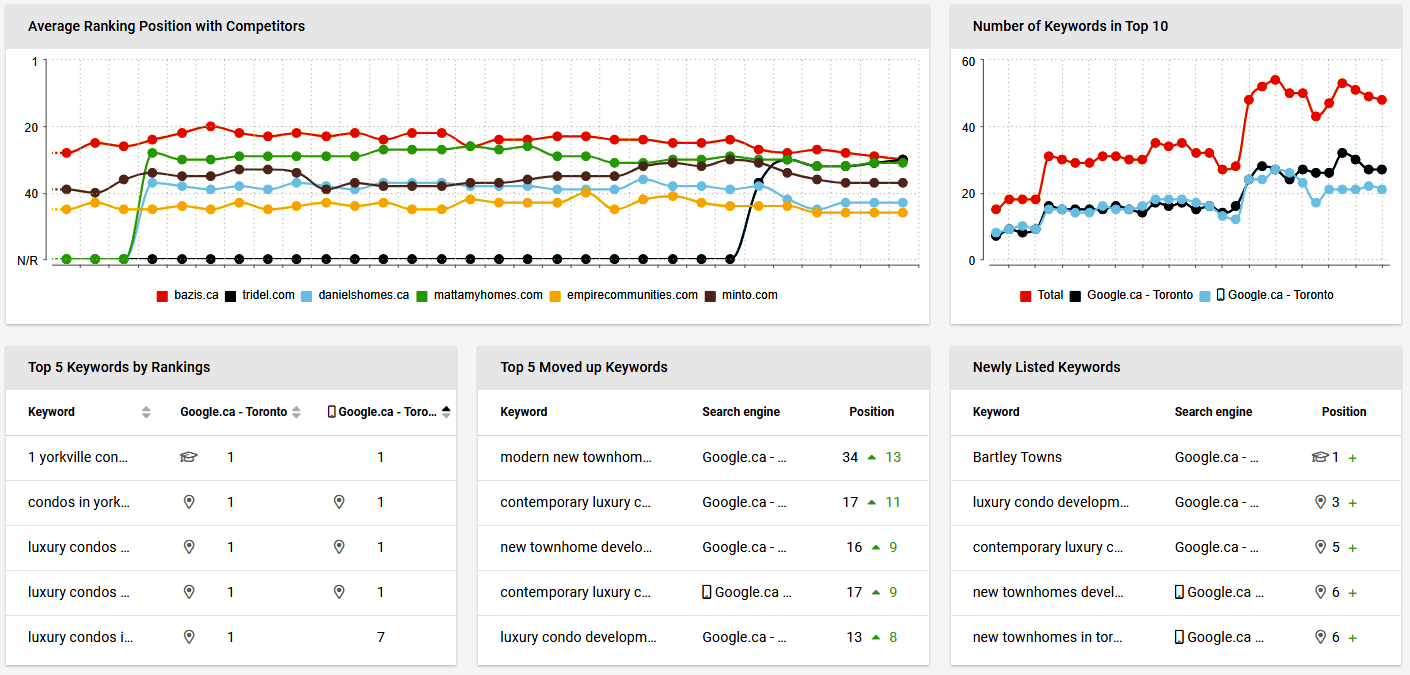Click the sort arrow on mobile Google.ca column
The image size is (1410, 675).
coord(445,412)
